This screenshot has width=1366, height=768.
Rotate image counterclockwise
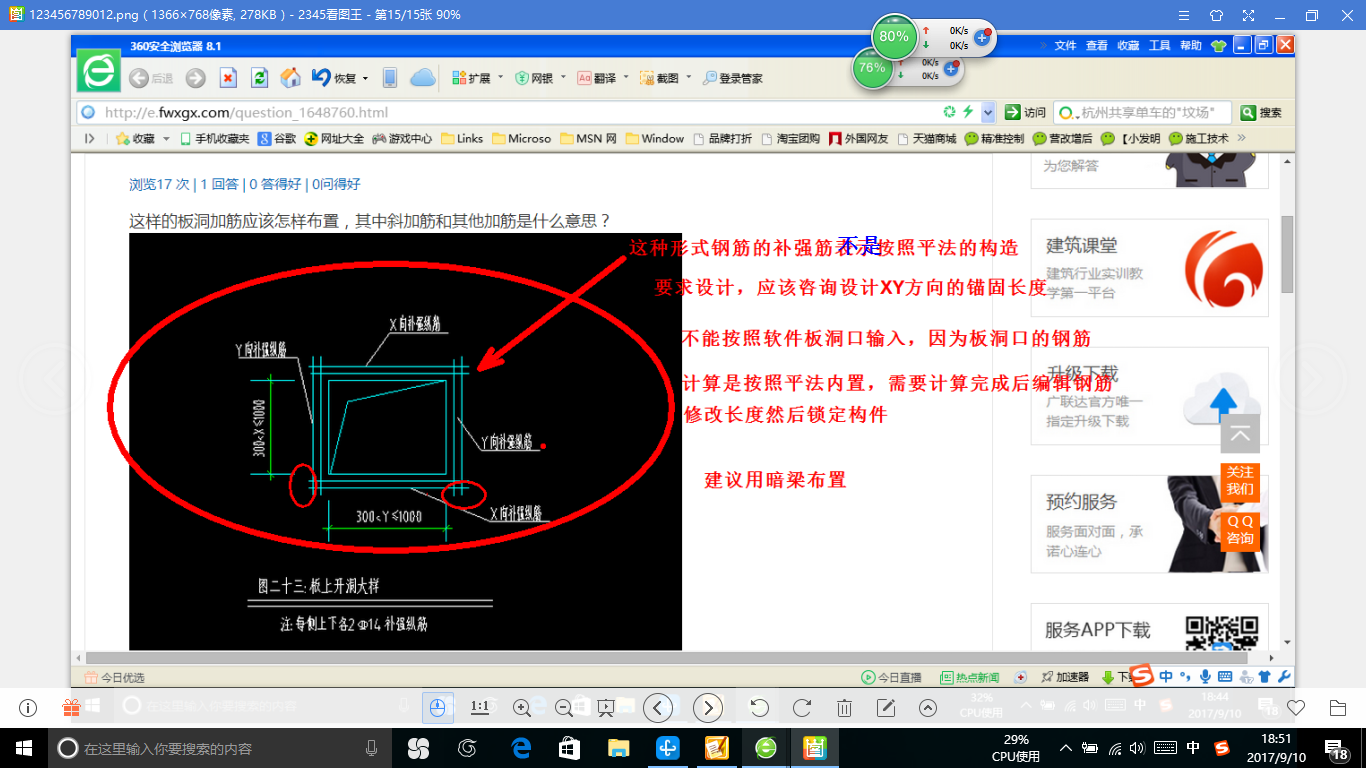[759, 708]
